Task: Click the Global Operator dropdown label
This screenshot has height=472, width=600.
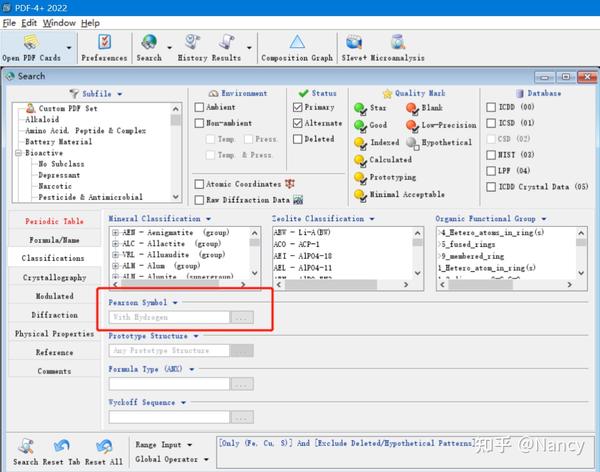Action: (166, 459)
